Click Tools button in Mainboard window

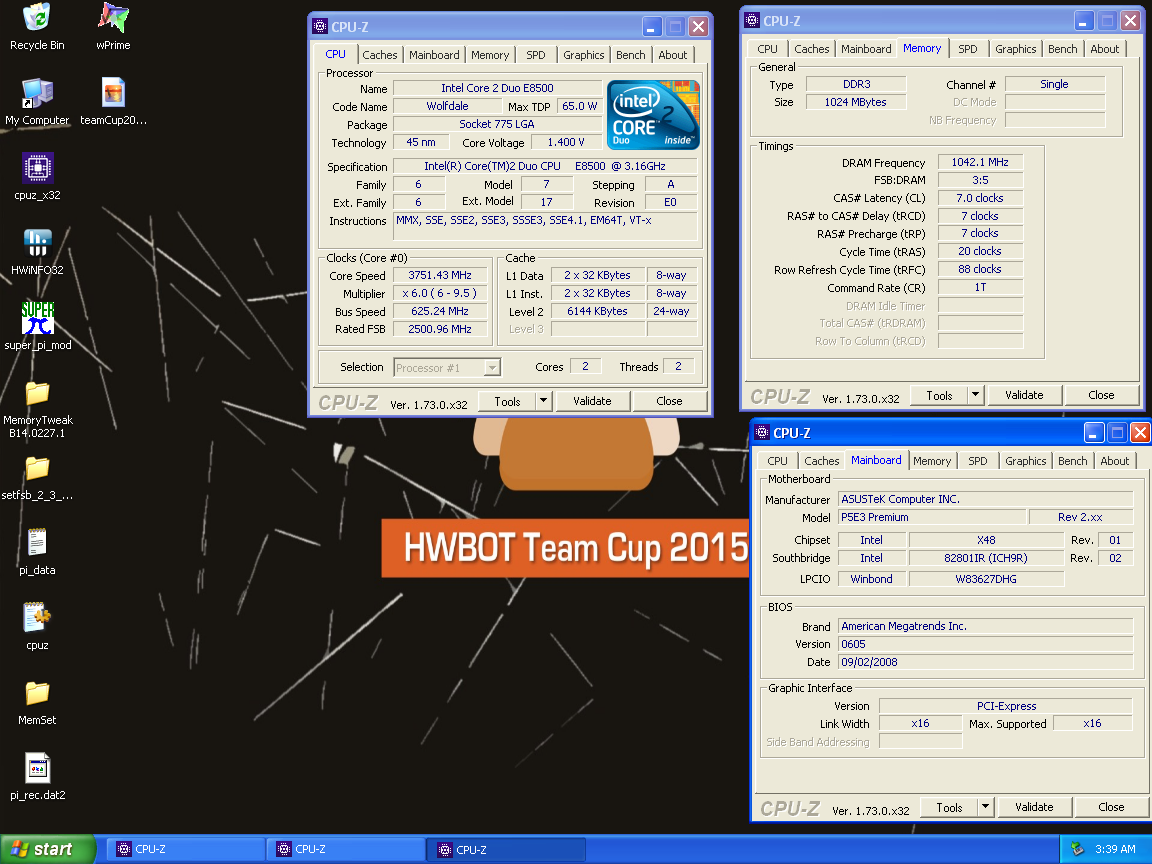click(x=949, y=807)
